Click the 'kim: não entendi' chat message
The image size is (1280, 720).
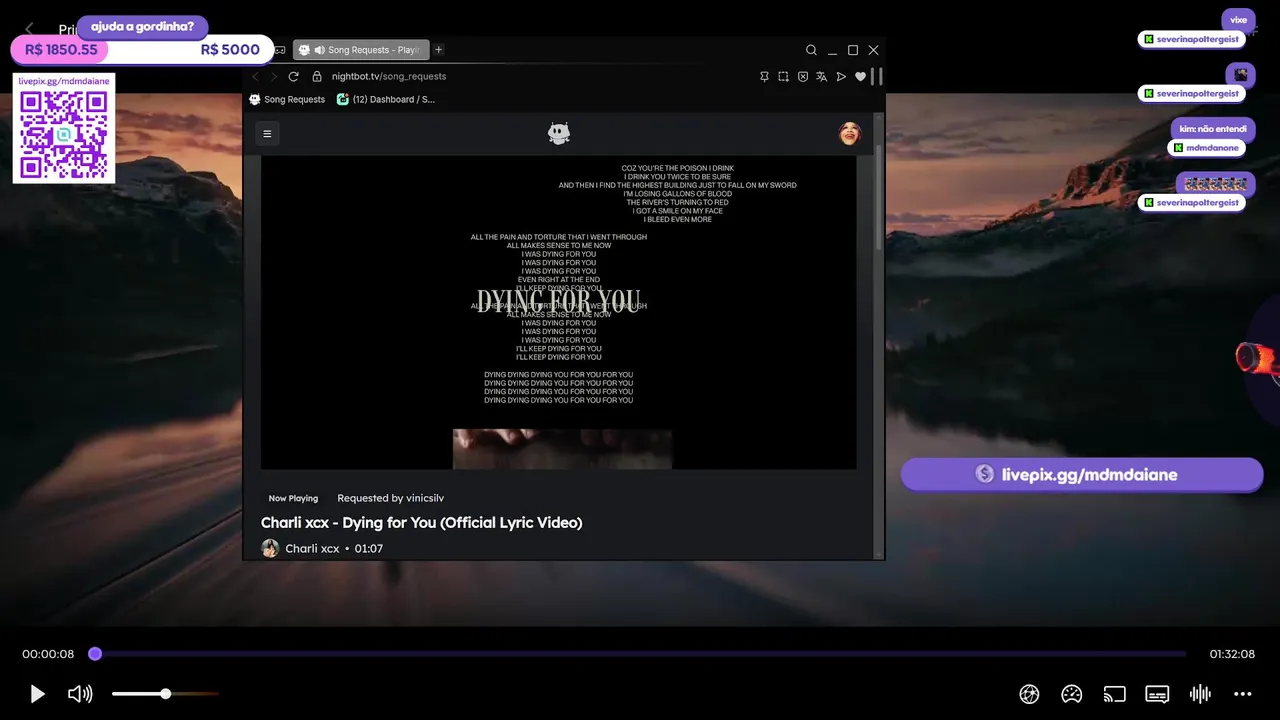coord(1212,129)
